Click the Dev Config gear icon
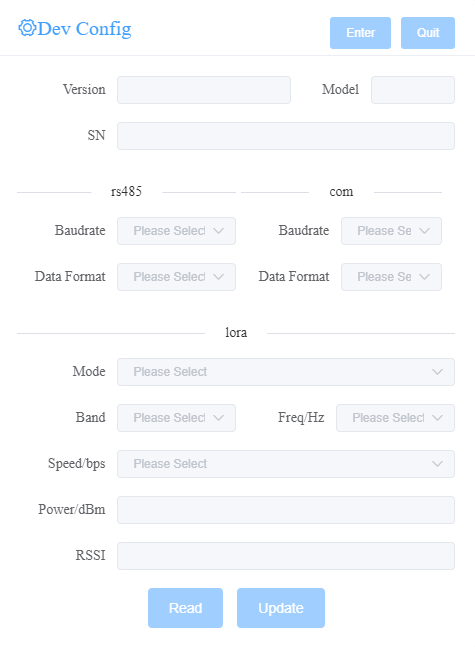 tap(27, 28)
